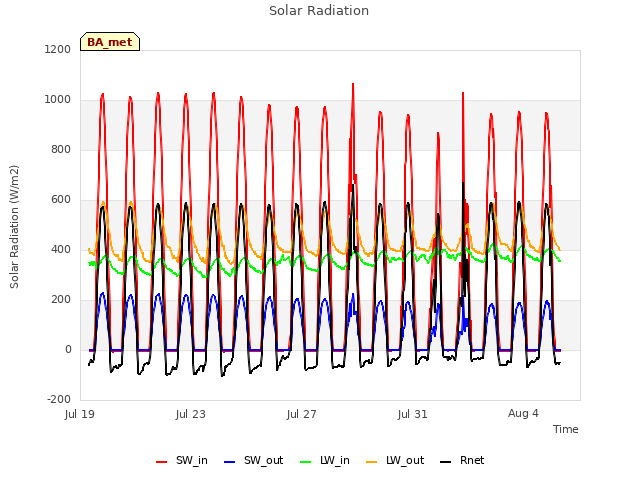This screenshot has height=480, width=640.
Task: Click the Jul 31 x-axis tick label
Action: [x=413, y=414]
